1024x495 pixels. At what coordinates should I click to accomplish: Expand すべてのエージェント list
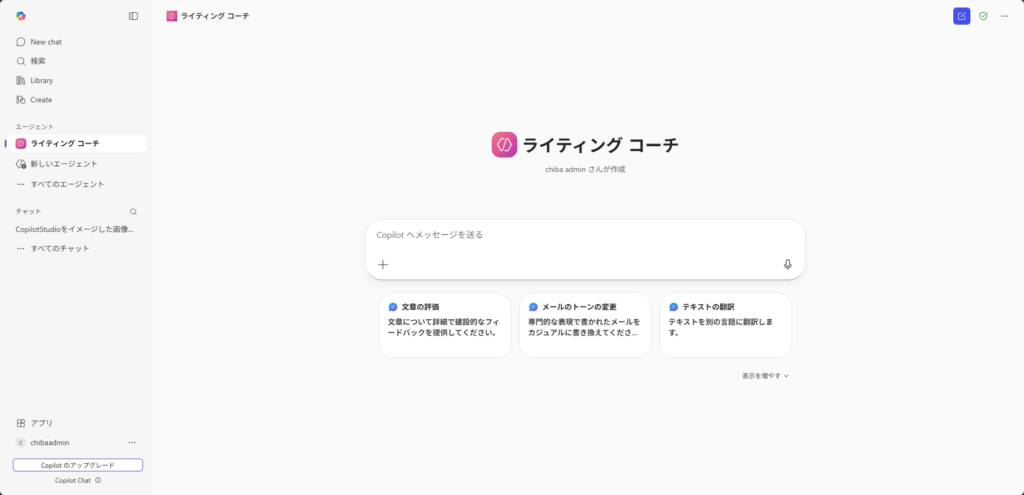(x=67, y=184)
